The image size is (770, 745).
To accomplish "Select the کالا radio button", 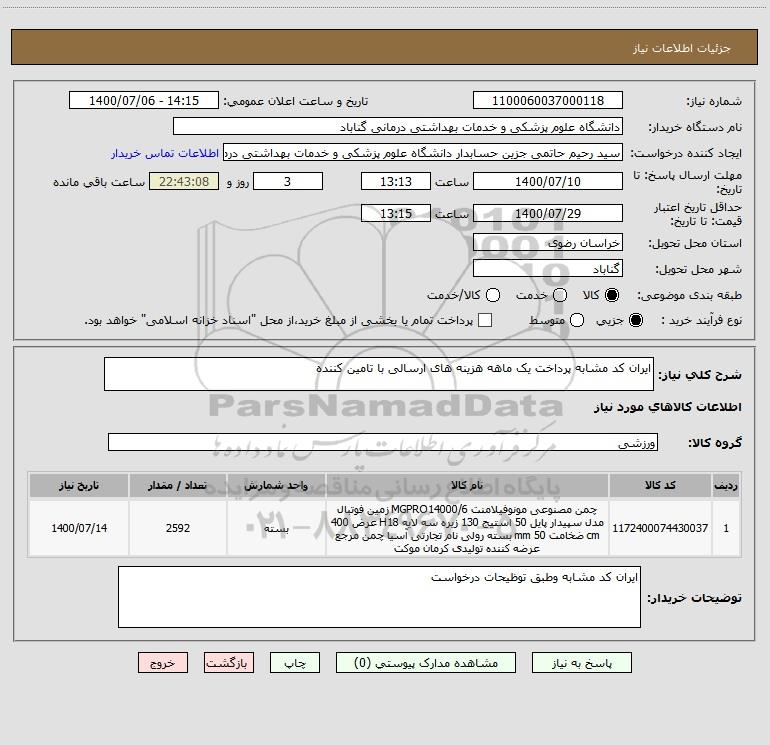I will [612, 295].
